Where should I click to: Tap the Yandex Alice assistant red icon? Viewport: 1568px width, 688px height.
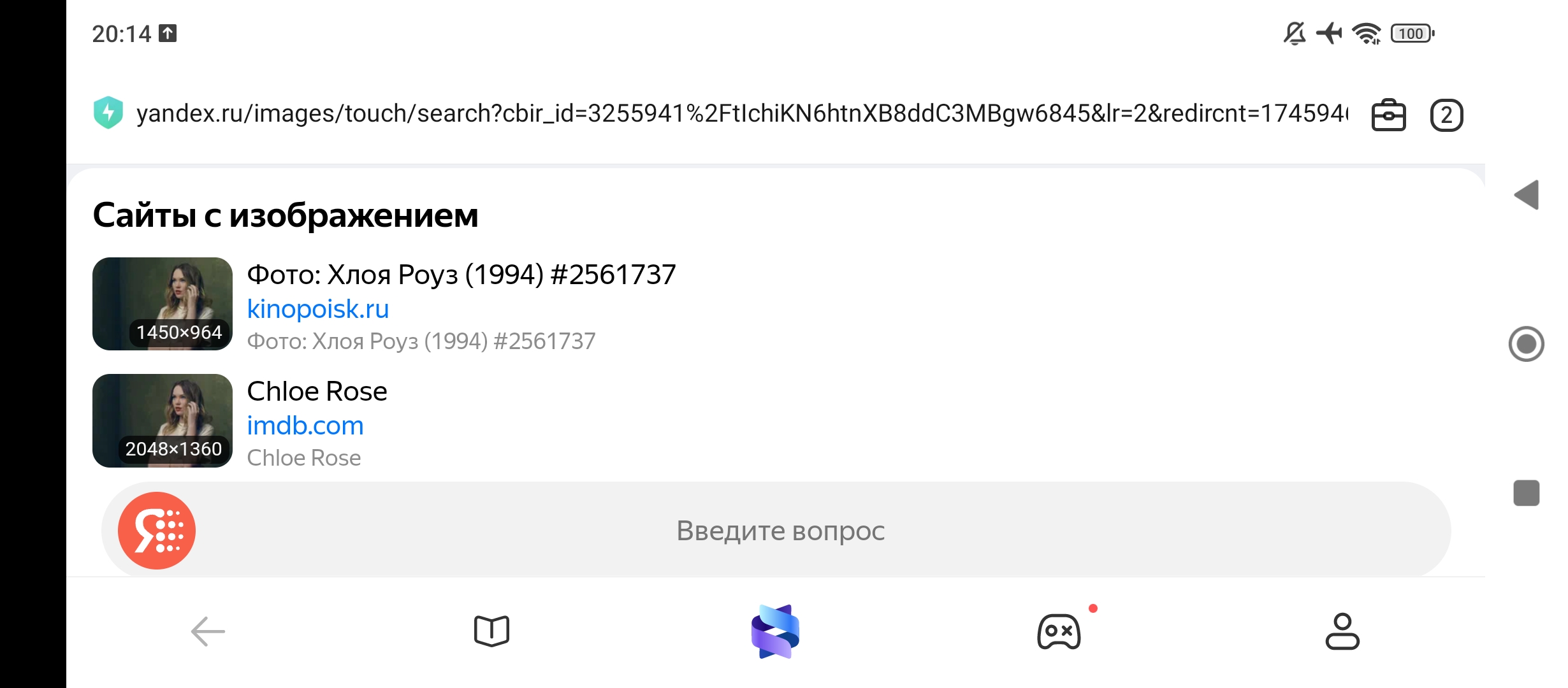[x=157, y=530]
